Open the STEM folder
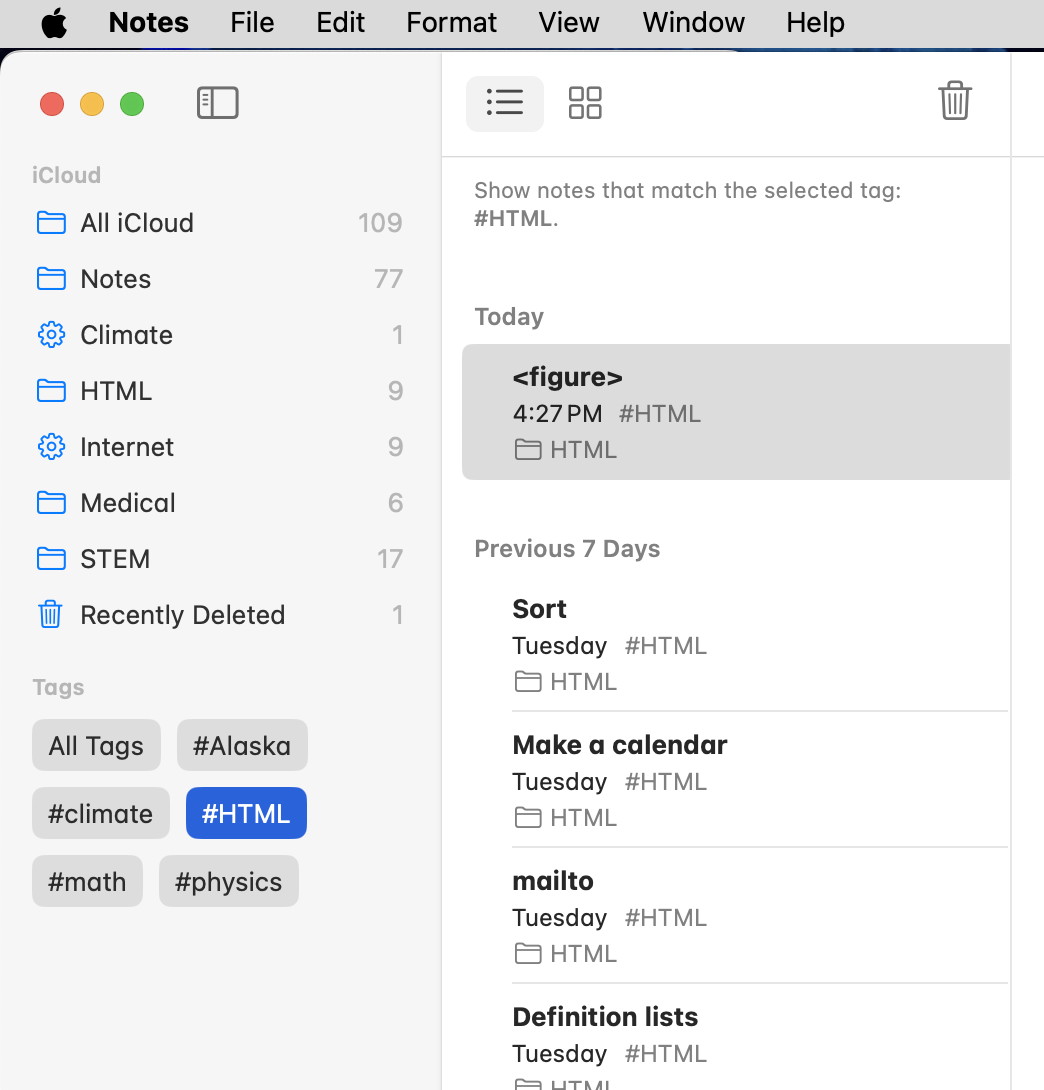Image resolution: width=1044 pixels, height=1090 pixels. click(x=220, y=559)
